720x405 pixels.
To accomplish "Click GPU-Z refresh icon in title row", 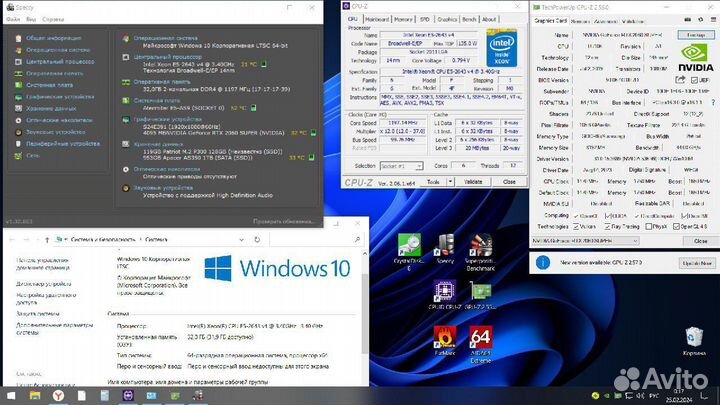I will click(700, 20).
